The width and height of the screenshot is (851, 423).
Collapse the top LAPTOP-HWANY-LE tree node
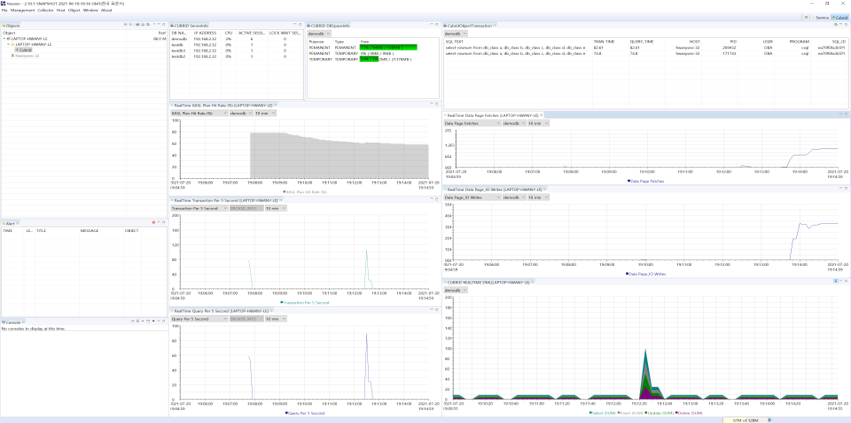click(x=5, y=39)
